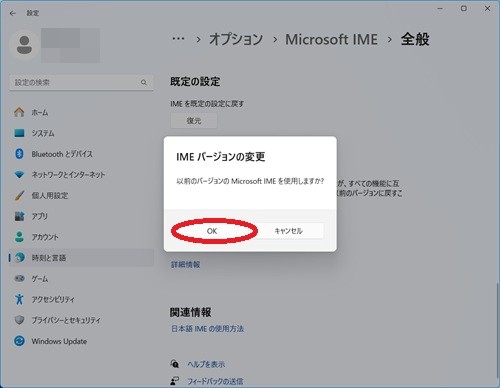Click the 設定の検索 search field
This screenshot has width=500, height=388.
tap(81, 82)
